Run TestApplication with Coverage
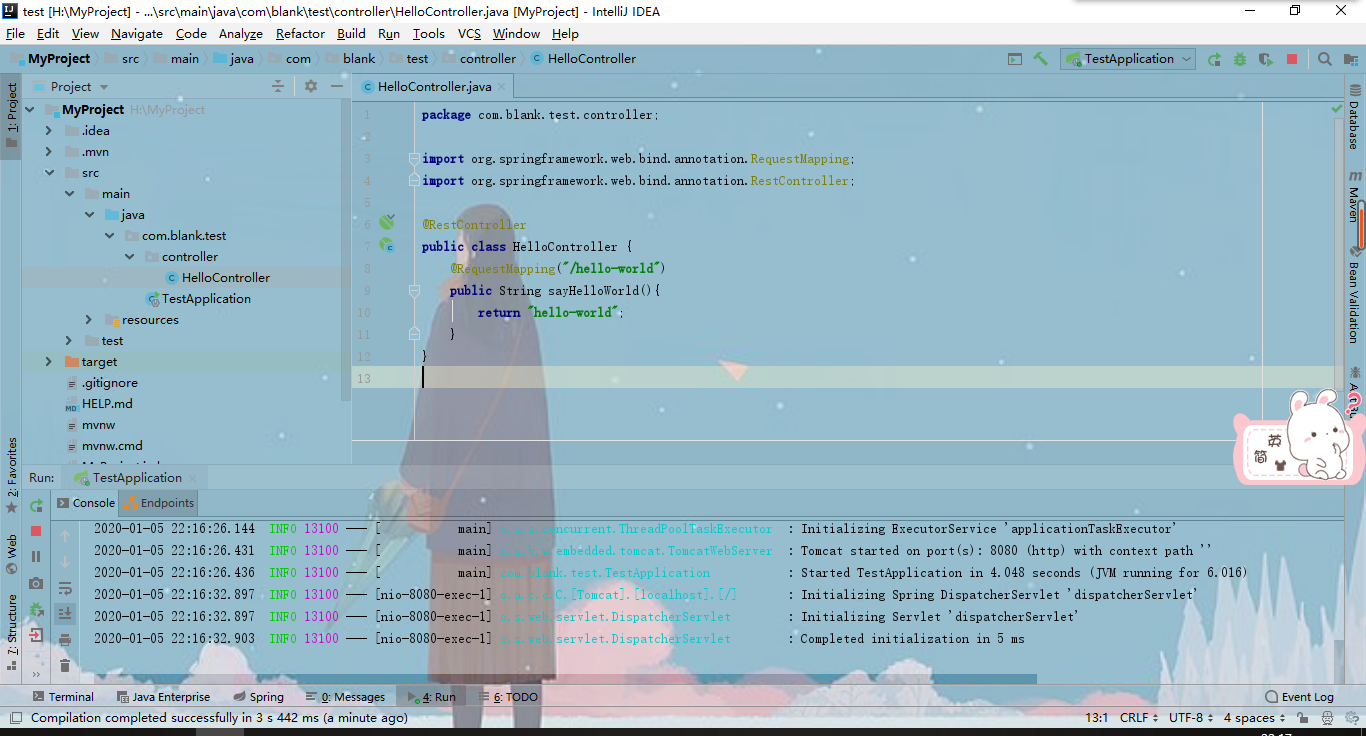Viewport: 1366px width, 736px height. point(1265,59)
